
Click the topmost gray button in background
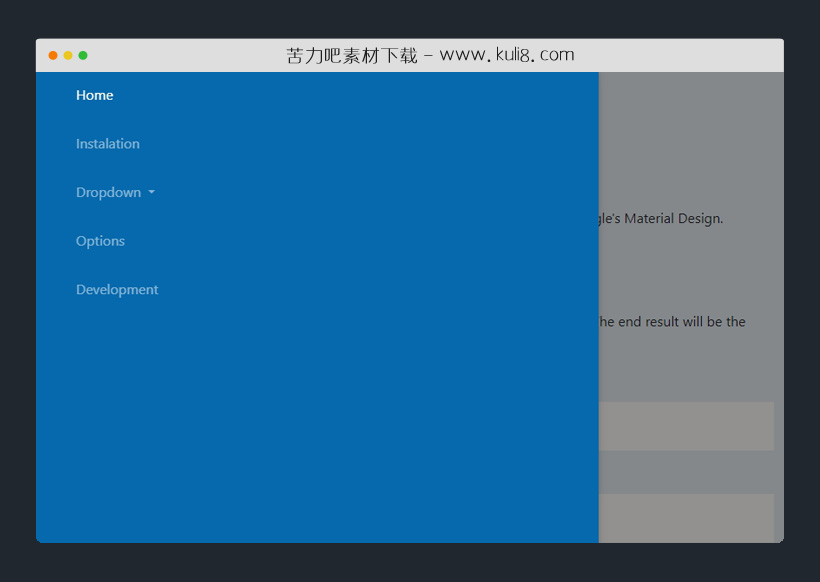[x=690, y=425]
